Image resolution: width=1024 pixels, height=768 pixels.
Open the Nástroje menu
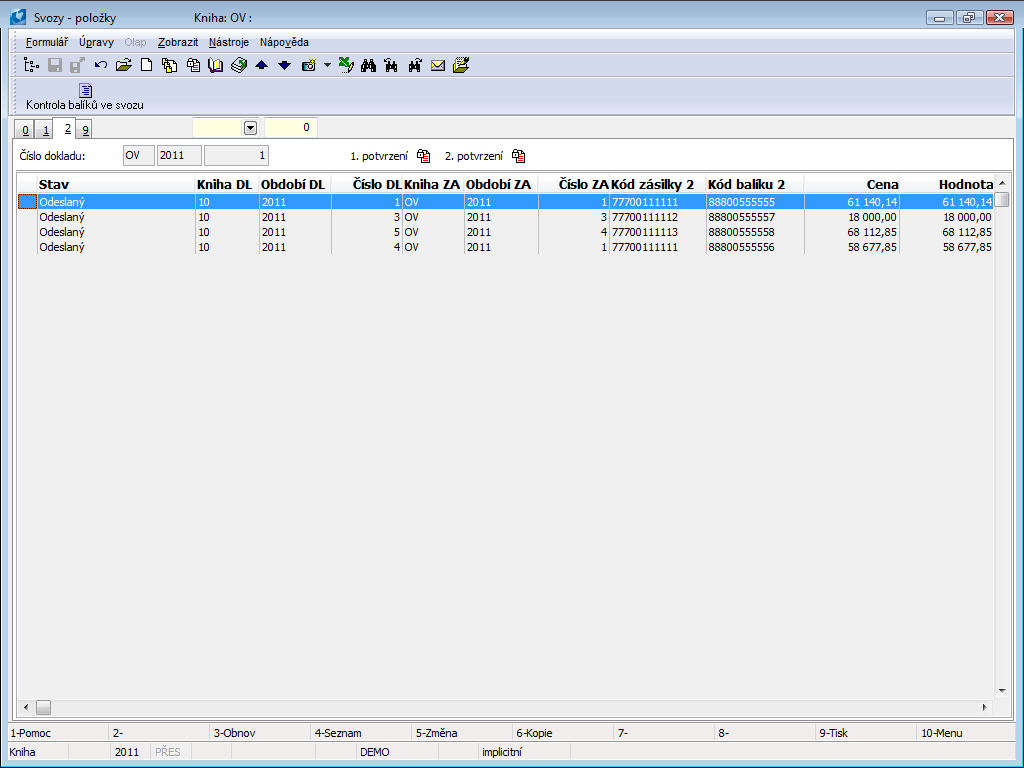pos(229,42)
